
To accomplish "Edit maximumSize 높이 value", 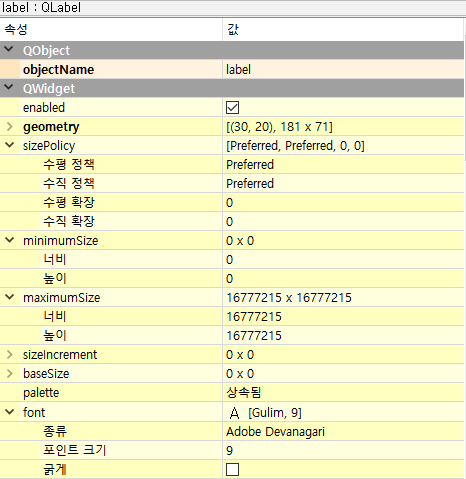I will (343, 336).
